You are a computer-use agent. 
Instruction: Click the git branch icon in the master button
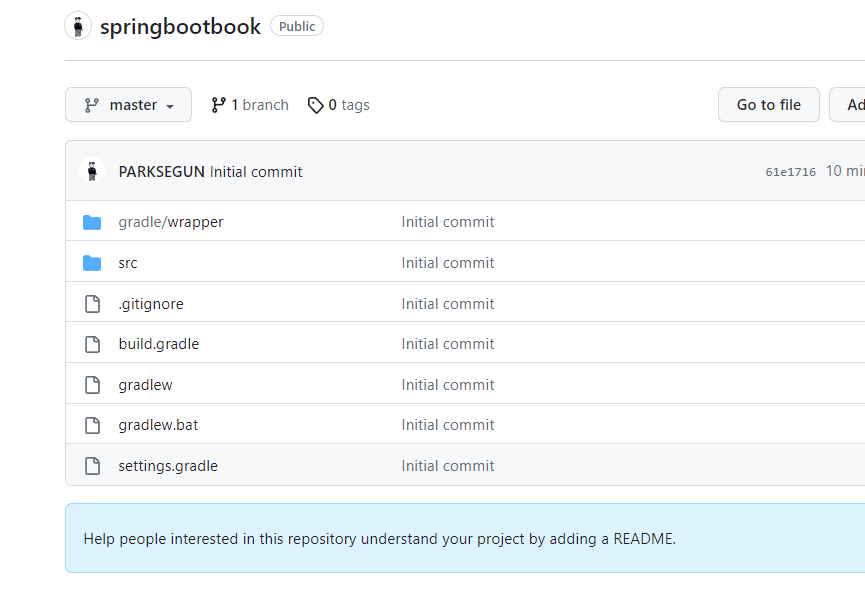tap(92, 105)
